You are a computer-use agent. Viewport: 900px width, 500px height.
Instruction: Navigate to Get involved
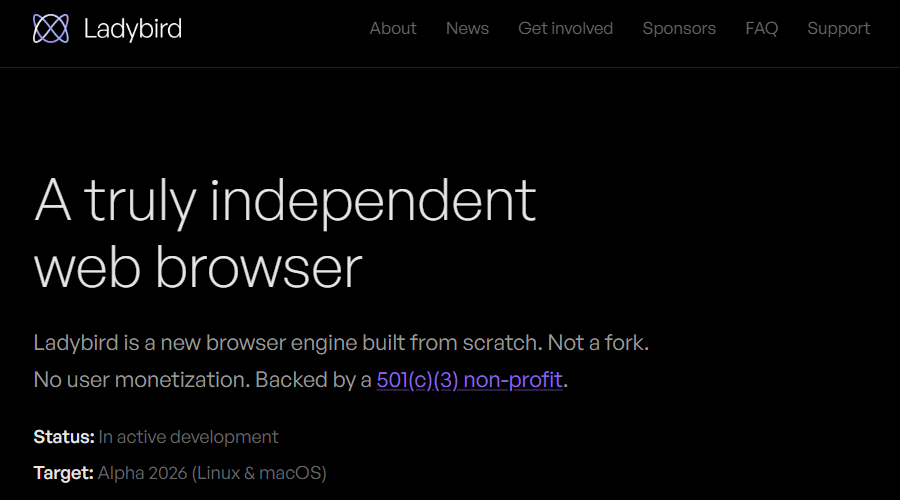click(x=565, y=28)
